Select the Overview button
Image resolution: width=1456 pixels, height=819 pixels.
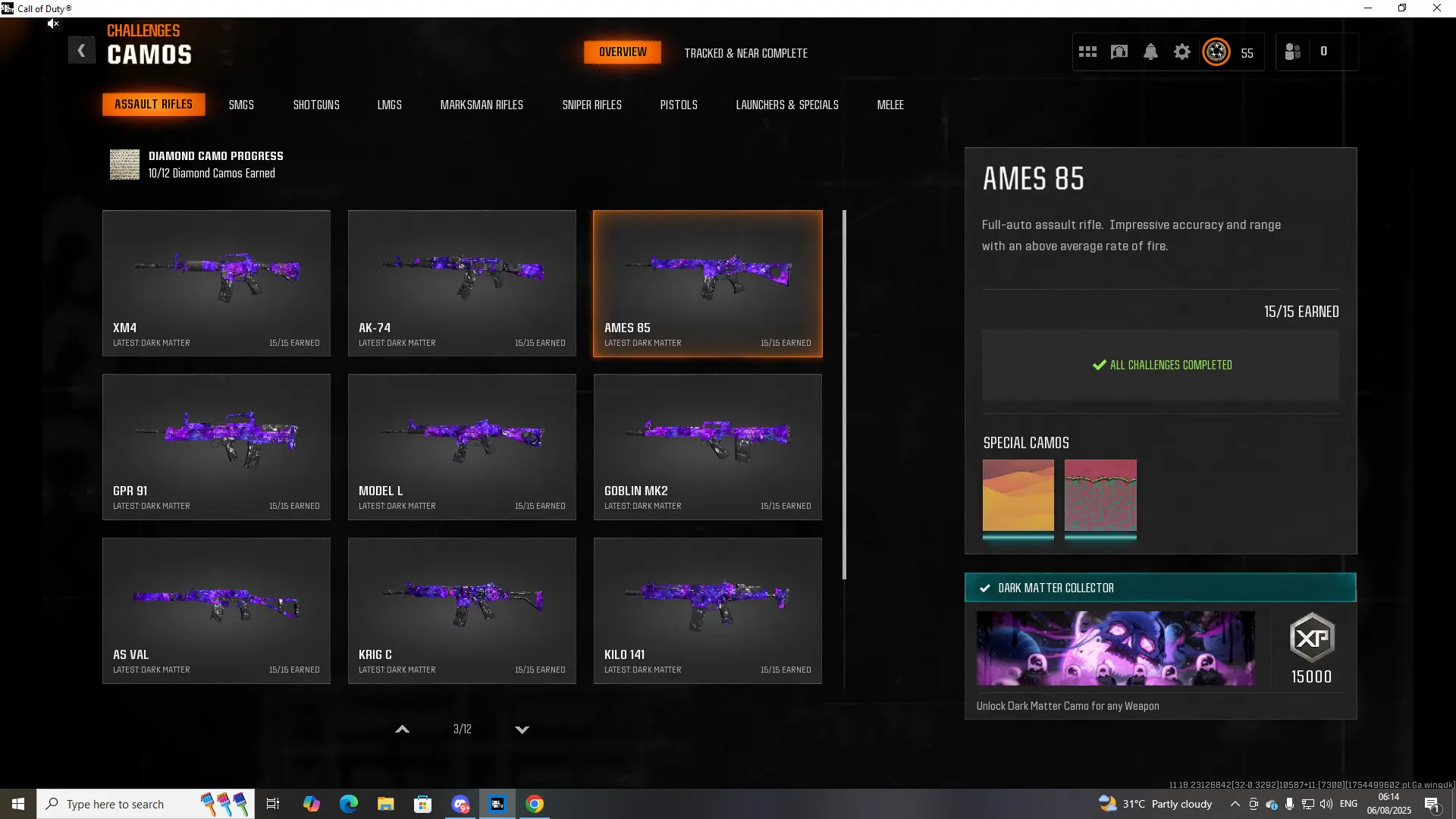(x=623, y=52)
